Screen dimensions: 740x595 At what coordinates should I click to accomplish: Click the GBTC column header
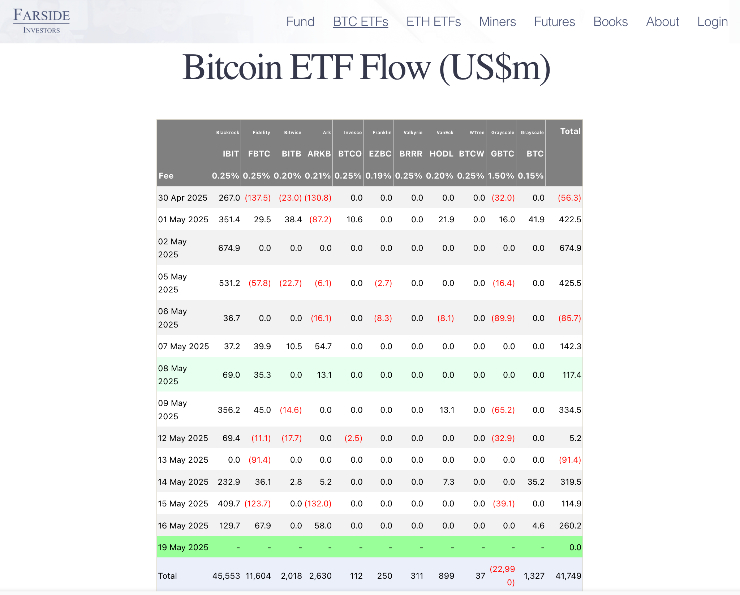click(502, 154)
